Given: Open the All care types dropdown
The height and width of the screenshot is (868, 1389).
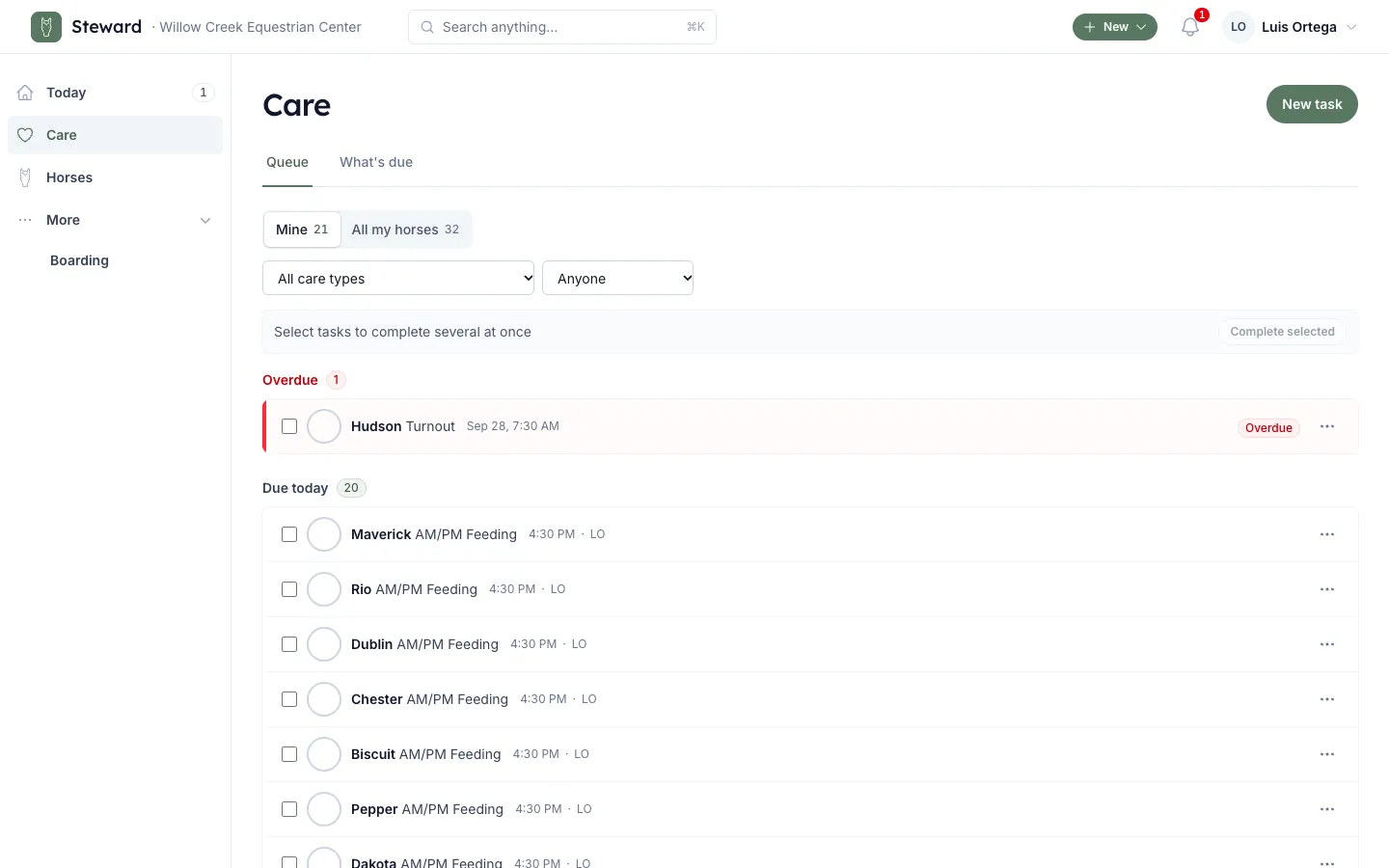Looking at the screenshot, I should coord(398,278).
